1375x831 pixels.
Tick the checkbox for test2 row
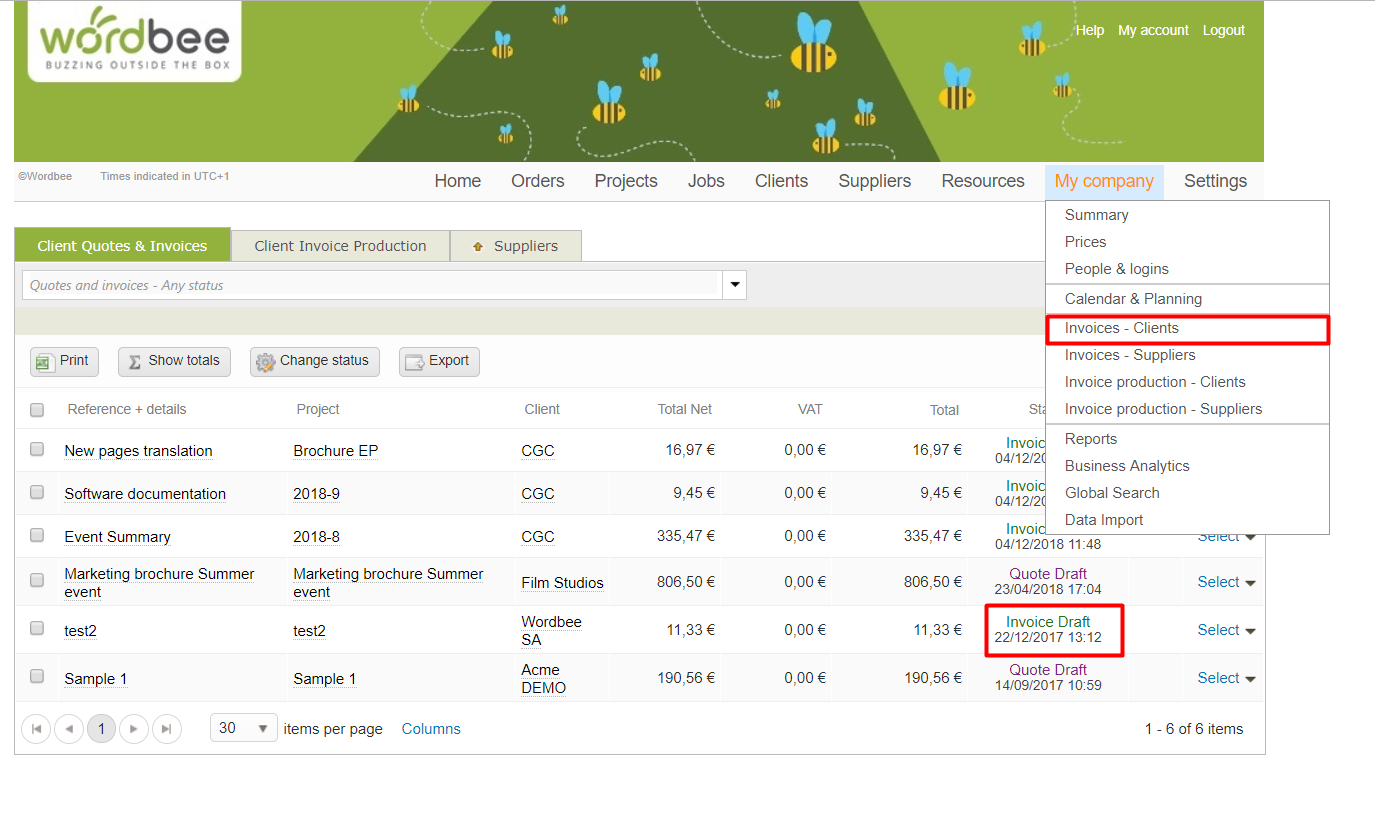click(37, 629)
